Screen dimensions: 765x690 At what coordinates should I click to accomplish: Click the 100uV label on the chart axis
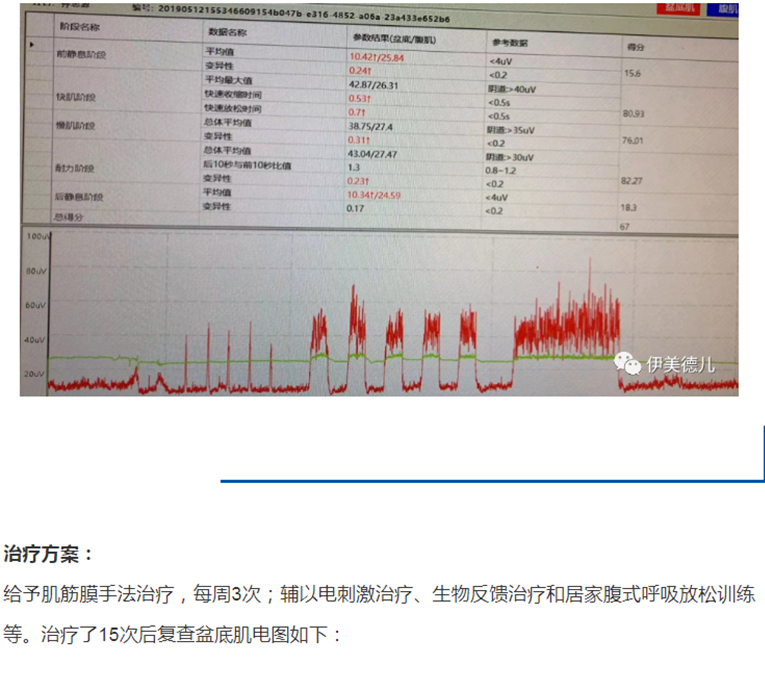click(37, 238)
